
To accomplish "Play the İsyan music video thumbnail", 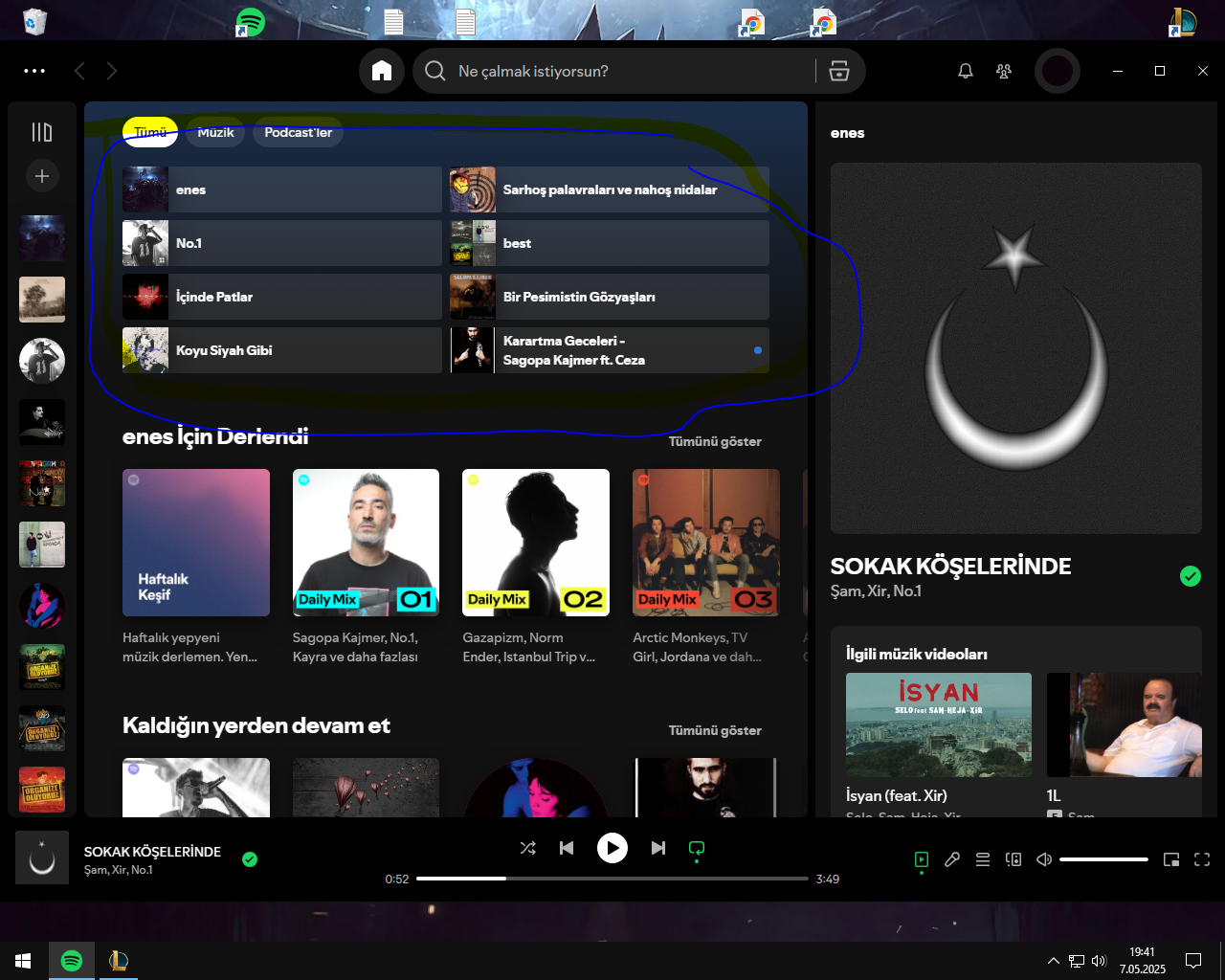I will [x=939, y=724].
